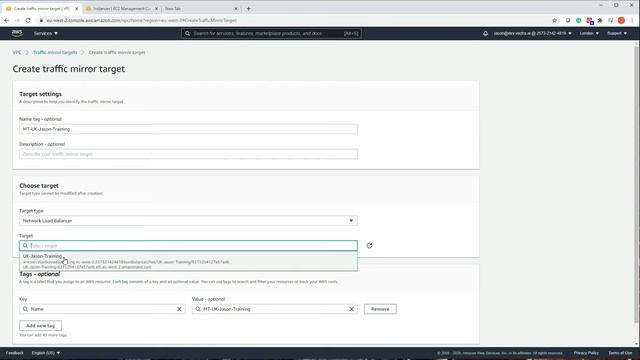Open the browser extensions puzzle icon
640x360 pixels.
(600, 20)
